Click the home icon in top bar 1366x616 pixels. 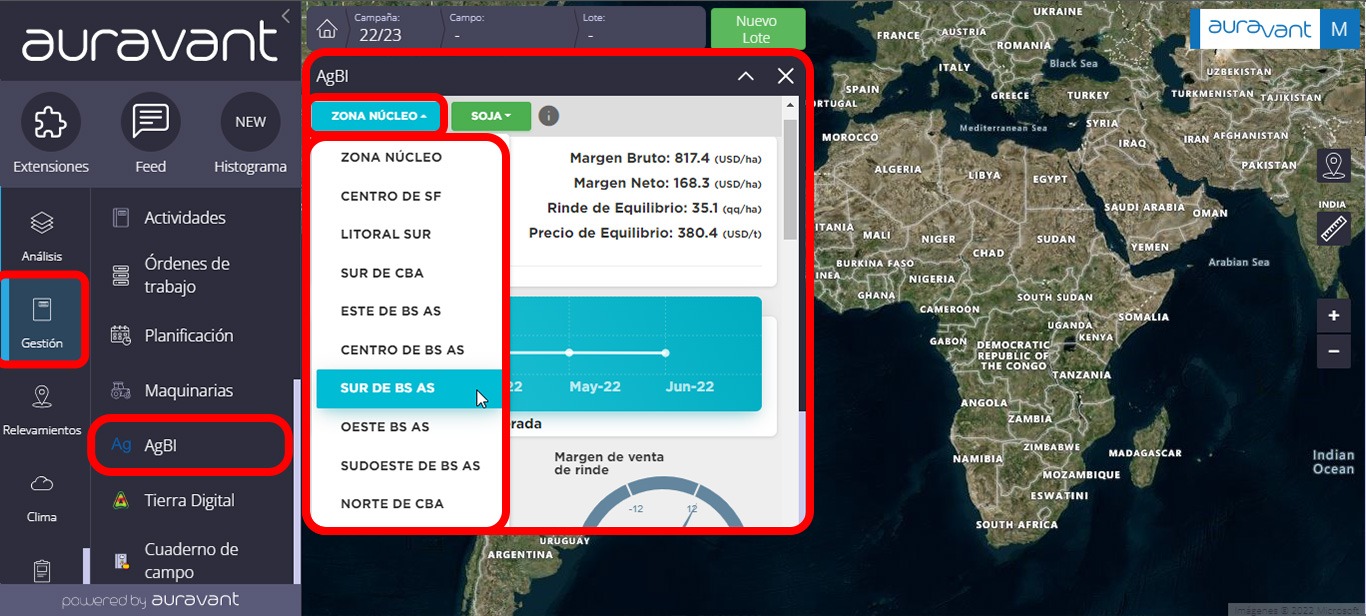pos(327,29)
